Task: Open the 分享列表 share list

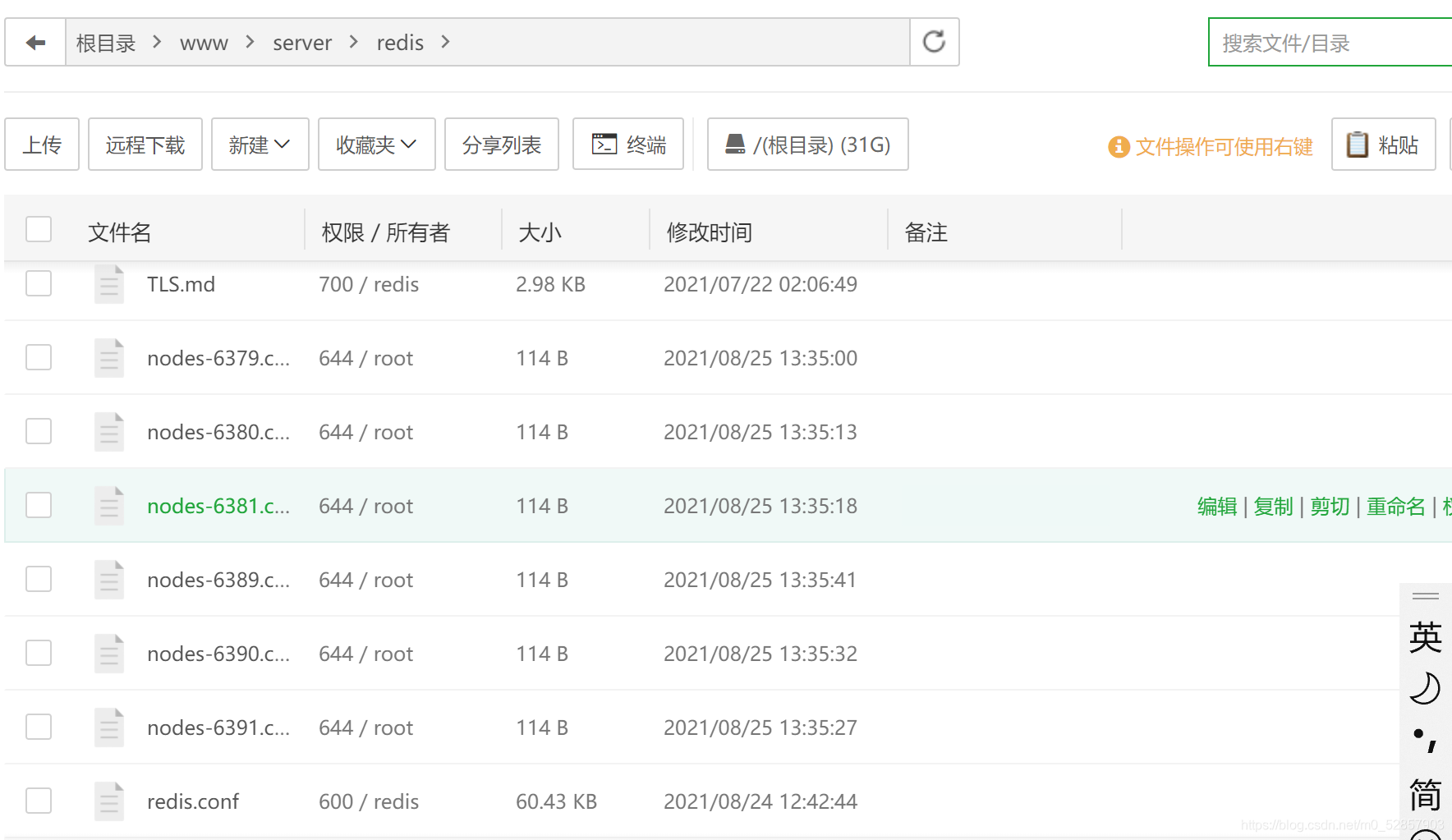Action: coord(502,145)
